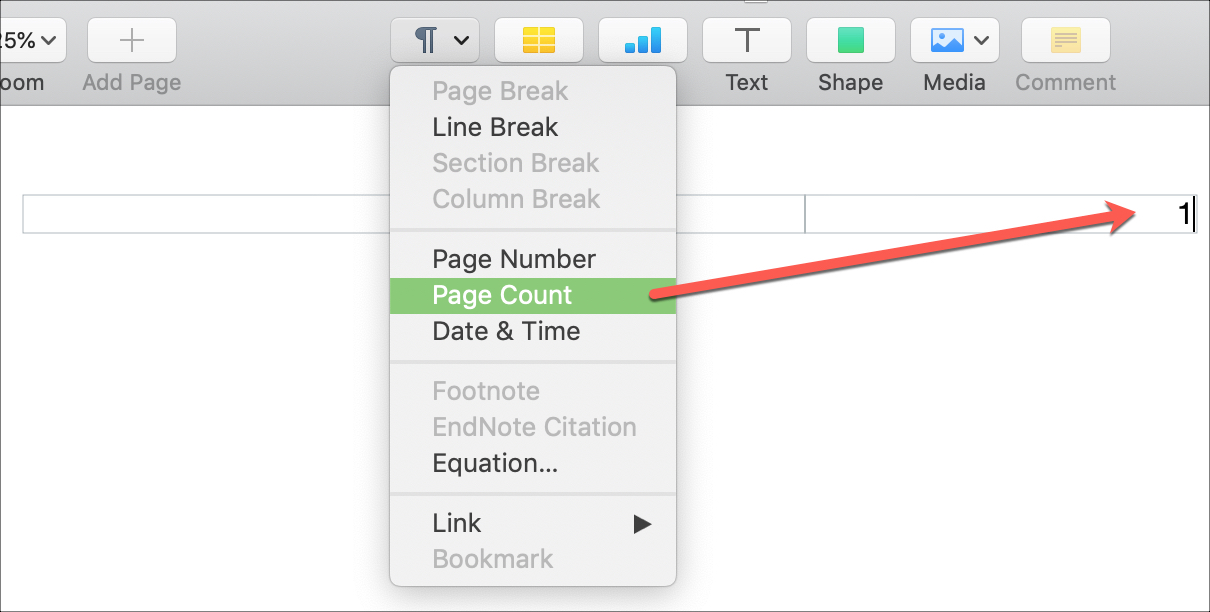Select the highlighted Page Count entry

533,295
